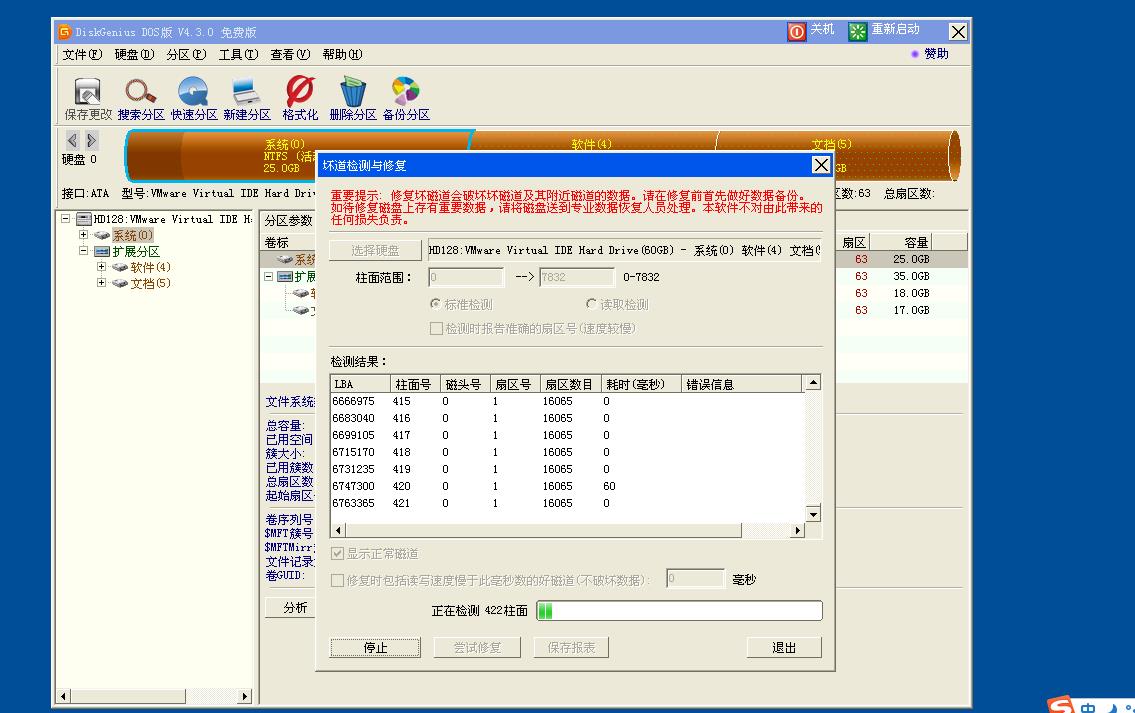The image size is (1135, 713).
Task: Click the 错误信息 column header
Action: (742, 384)
